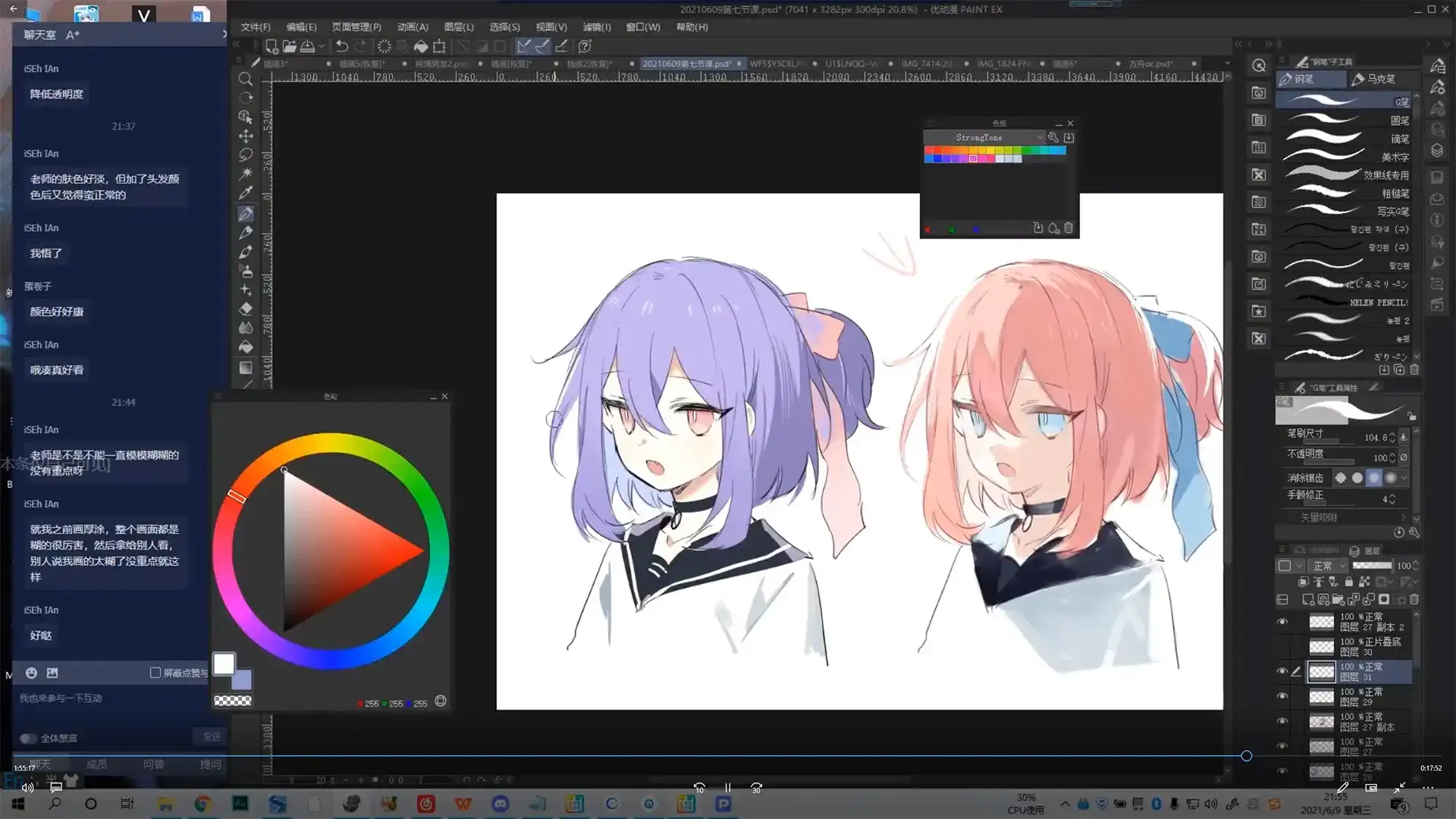Expand the 消除锯齿 anti-aliasing options arrow

pos(1404,478)
